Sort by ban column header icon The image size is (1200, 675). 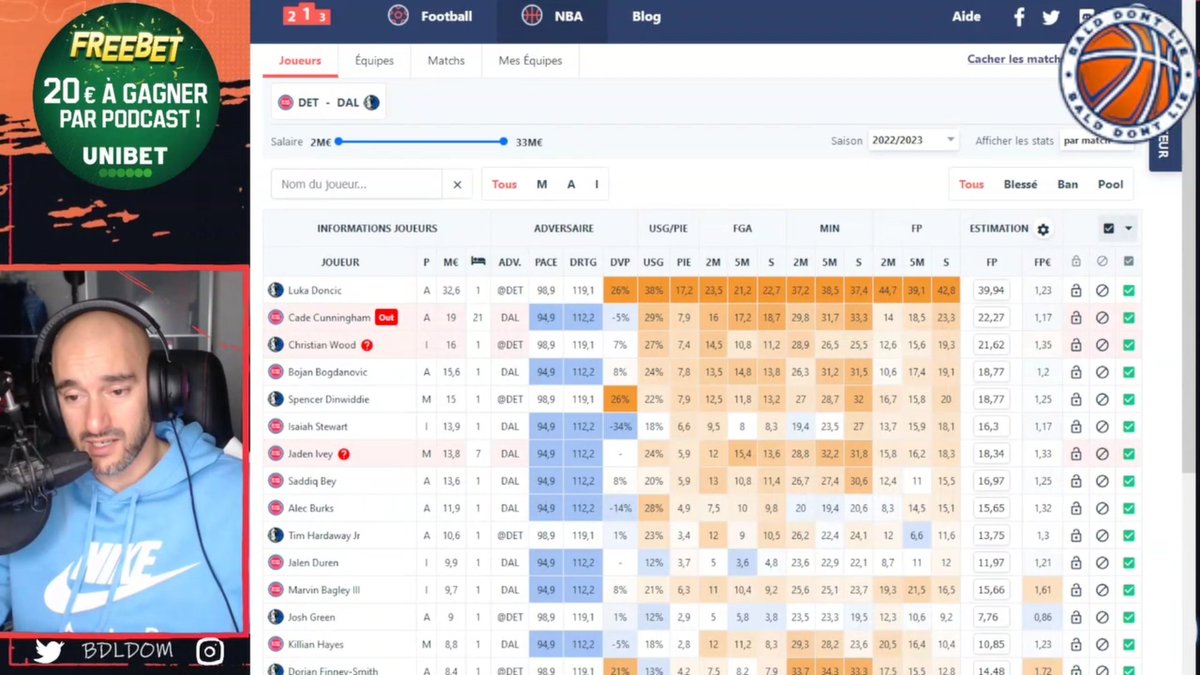click(x=1102, y=262)
